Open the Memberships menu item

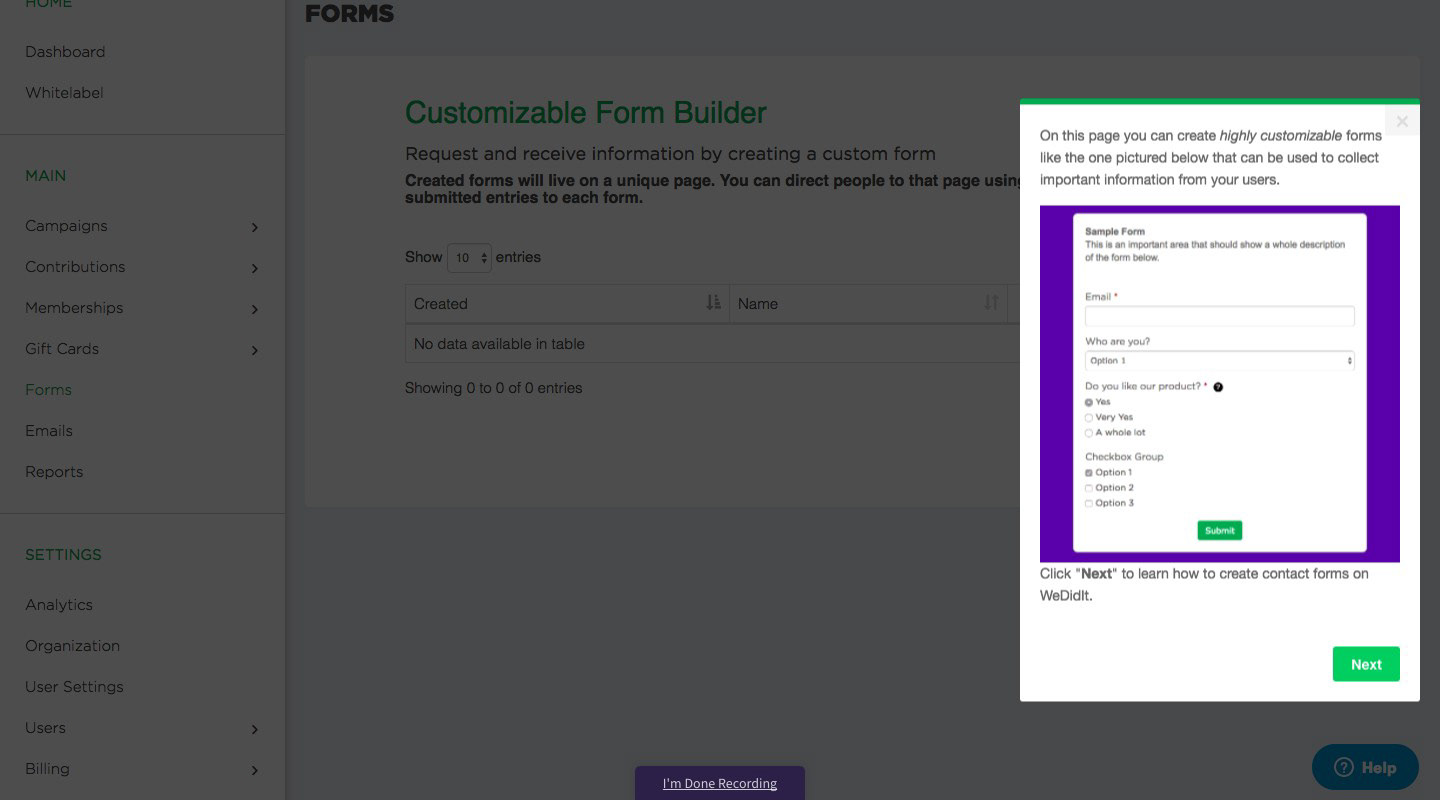[74, 308]
